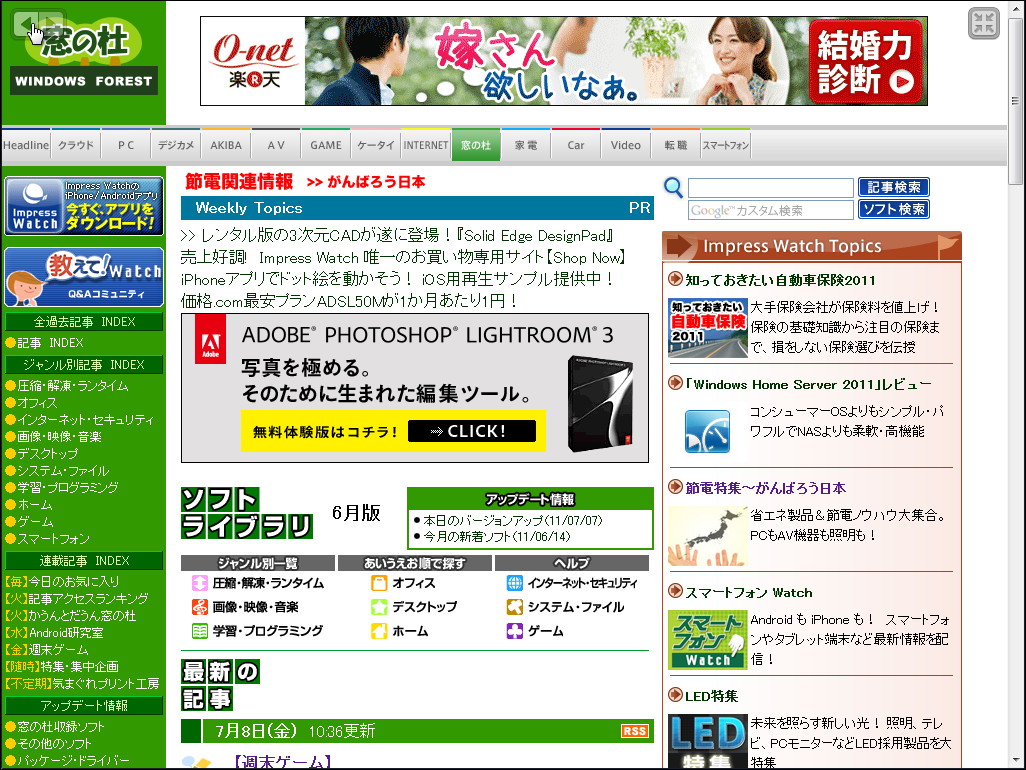This screenshot has height=770, width=1026.
Task: Open the 窓の杜 Windows Forest logo
Action: (84, 58)
